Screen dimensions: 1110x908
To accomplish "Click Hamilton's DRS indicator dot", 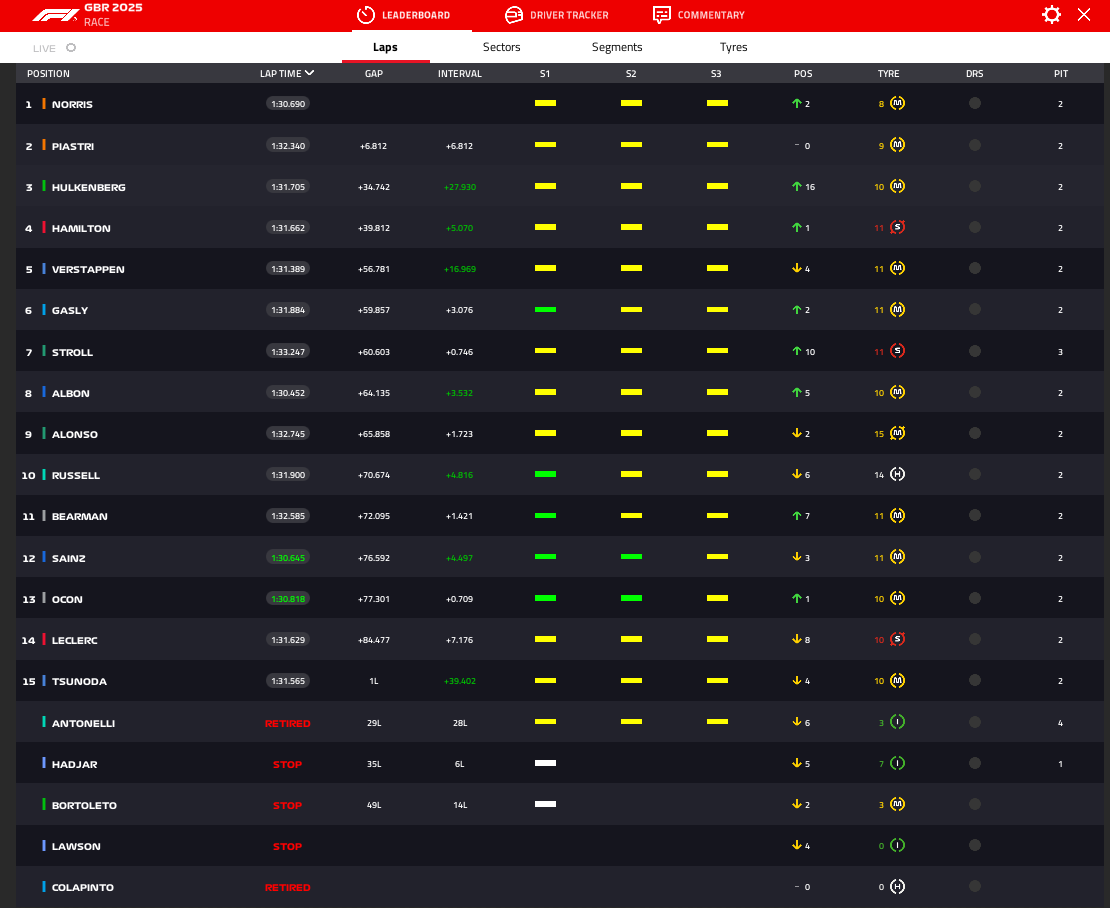I will pyautogui.click(x=975, y=227).
